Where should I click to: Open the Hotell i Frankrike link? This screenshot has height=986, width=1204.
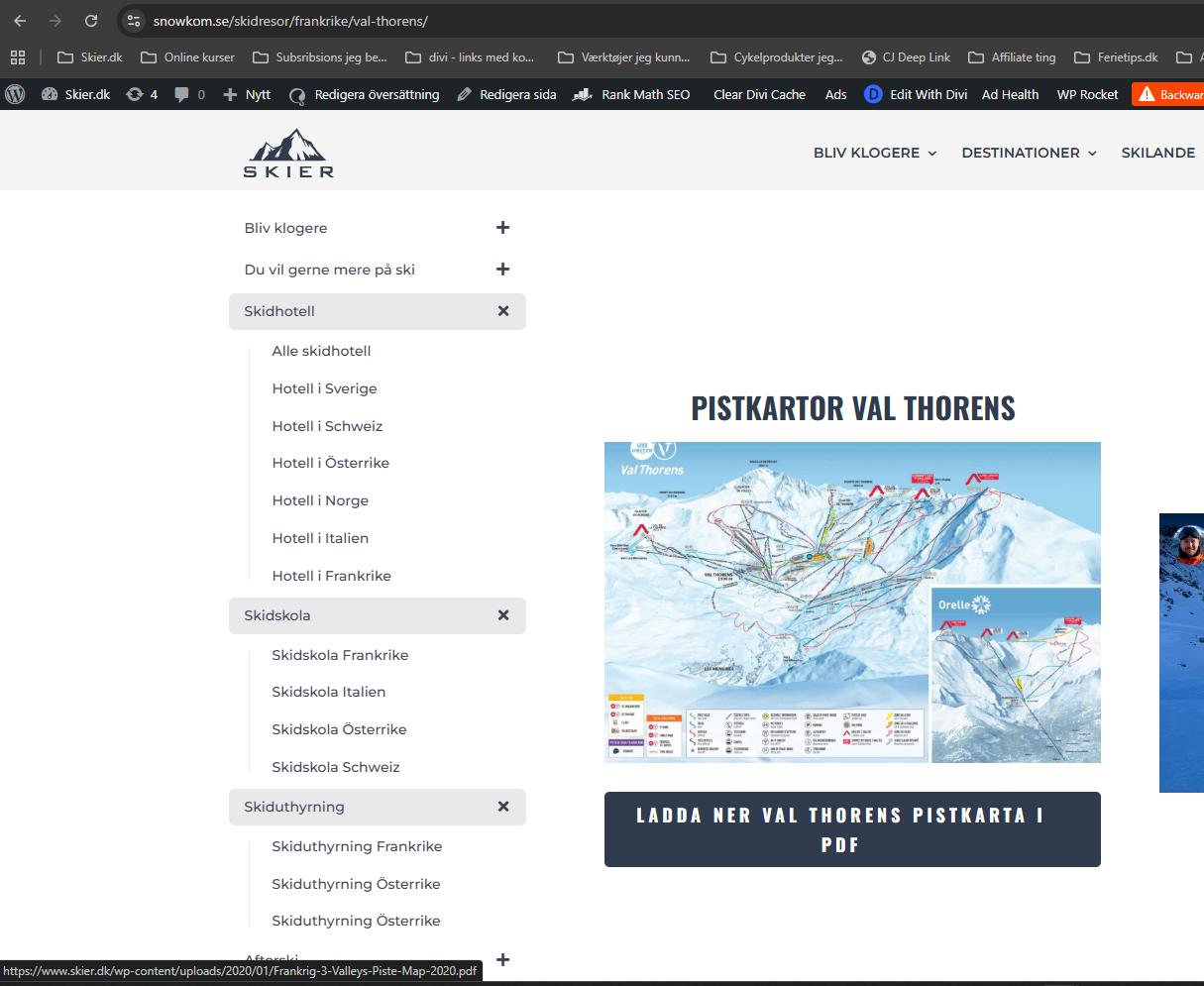331,576
